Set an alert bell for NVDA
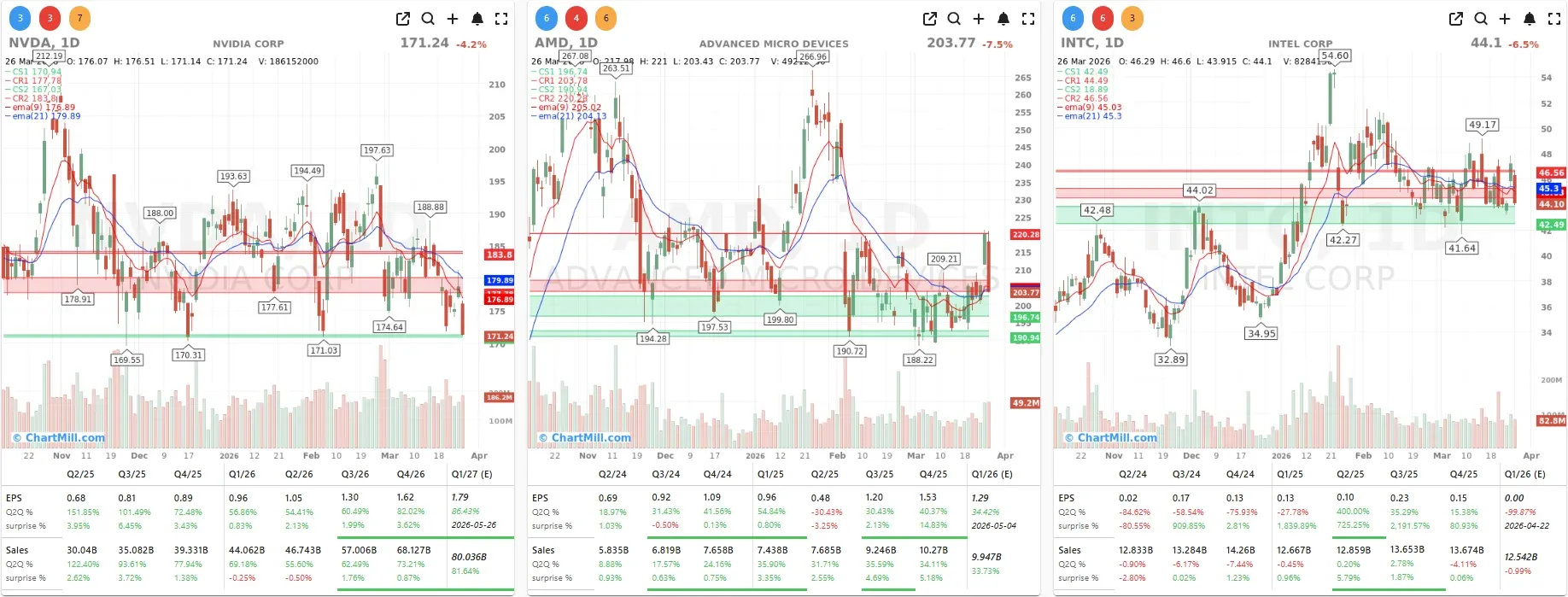The image size is (1568, 597). [477, 19]
